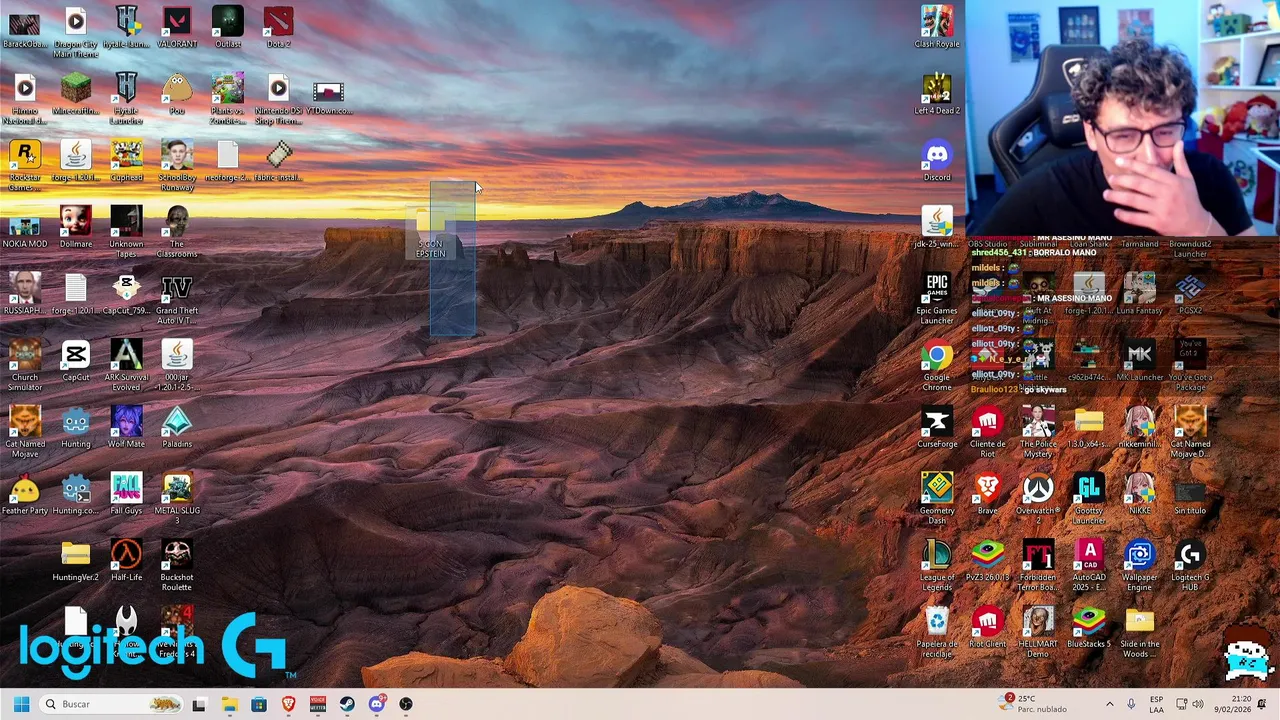The height and width of the screenshot is (720, 1280).
Task: Launch the HELLMART Demo desktop icon
Action: 1038,632
